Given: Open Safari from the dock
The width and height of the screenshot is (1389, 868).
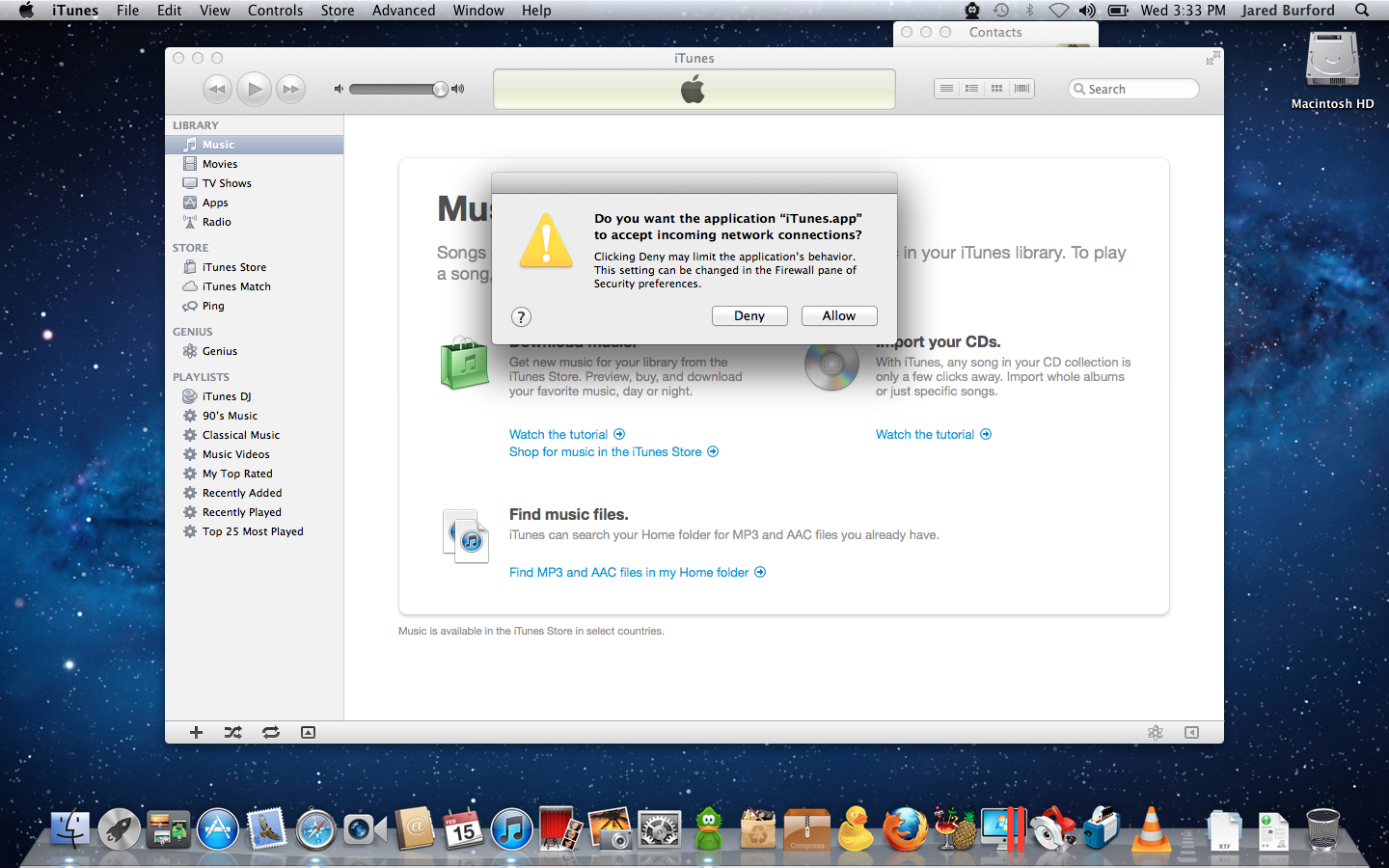Looking at the screenshot, I should pyautogui.click(x=315, y=829).
